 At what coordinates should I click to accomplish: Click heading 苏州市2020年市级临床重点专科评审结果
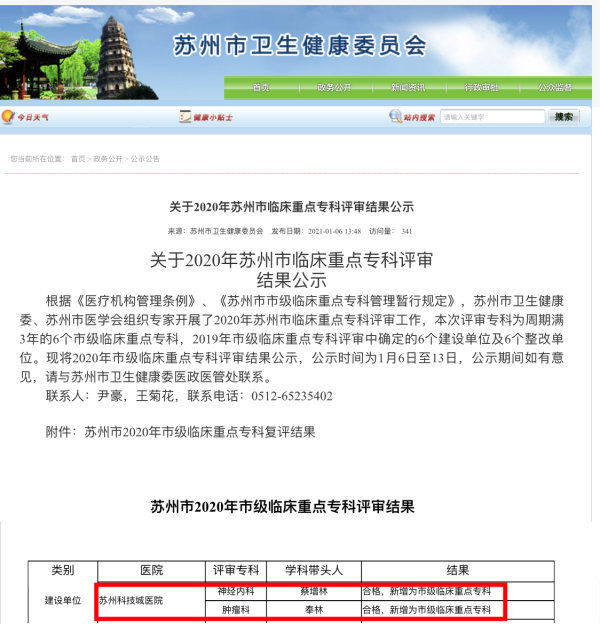tap(282, 507)
